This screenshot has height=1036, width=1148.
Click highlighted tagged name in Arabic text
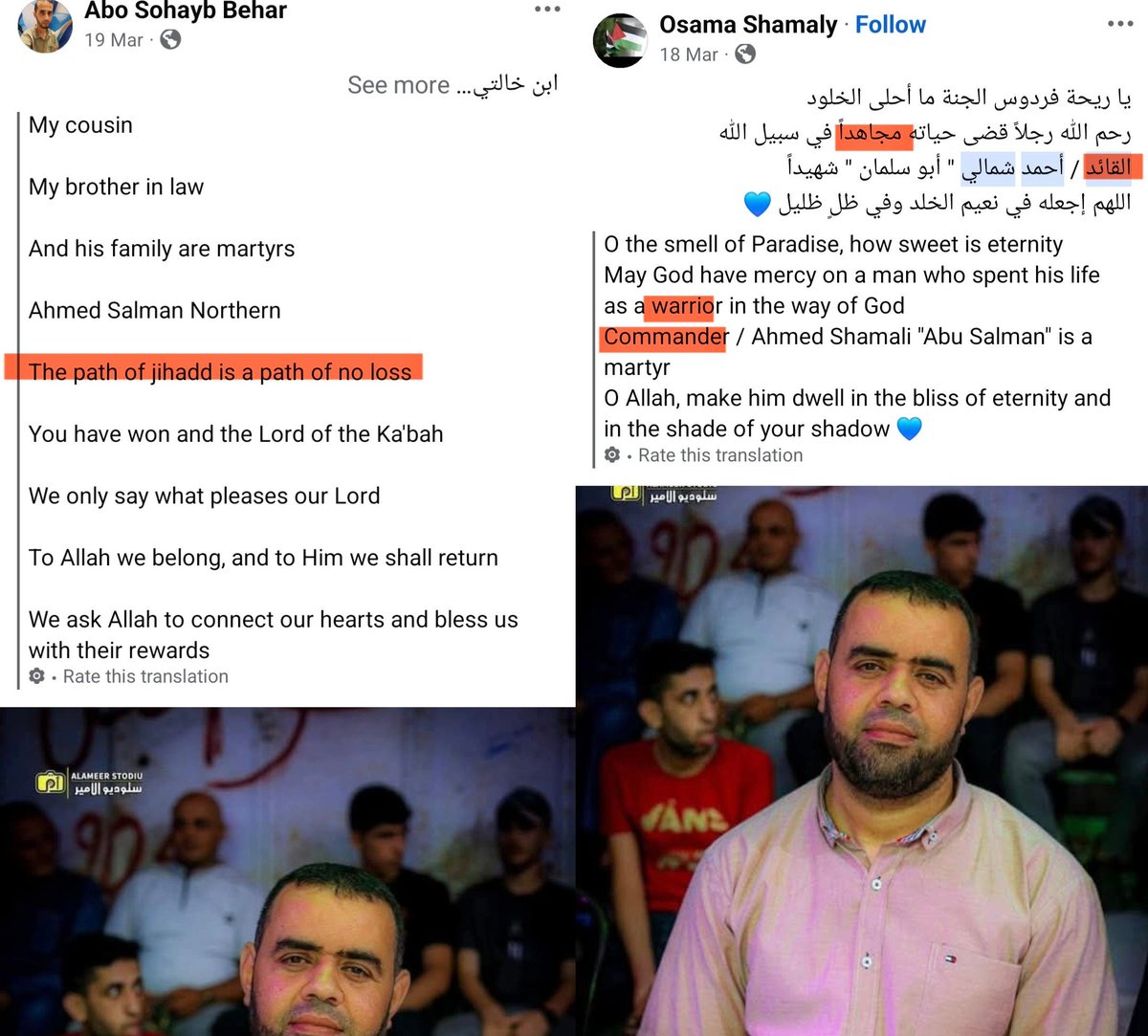(1013, 168)
